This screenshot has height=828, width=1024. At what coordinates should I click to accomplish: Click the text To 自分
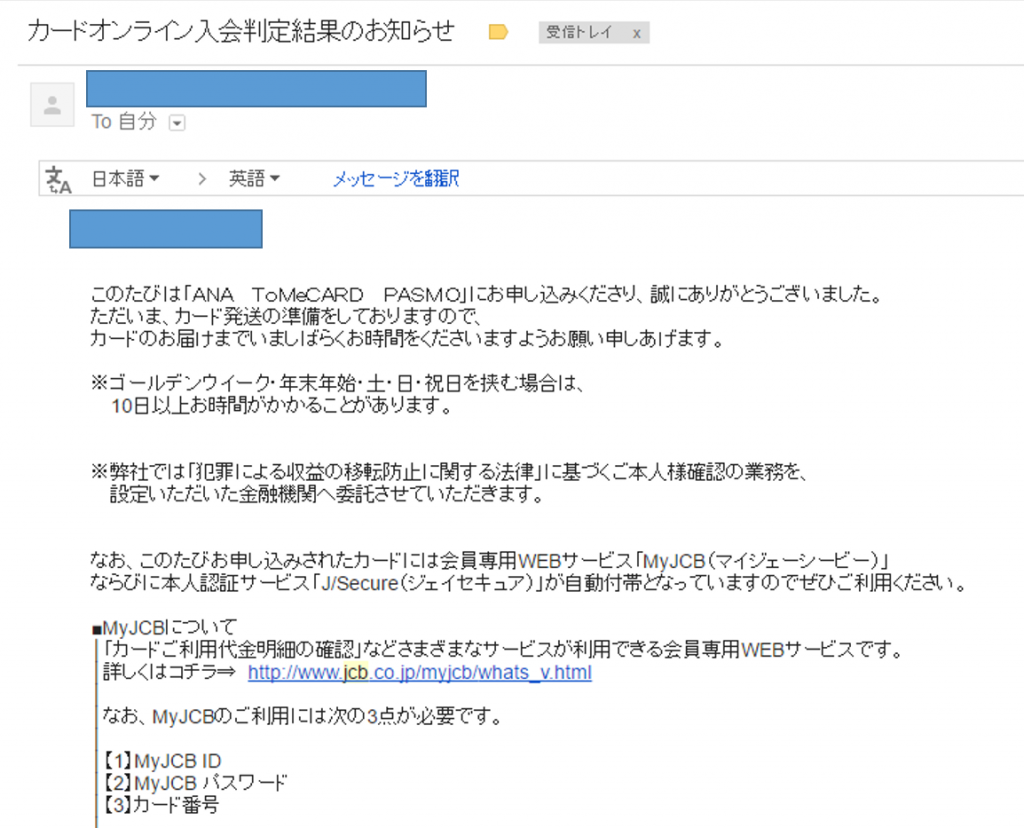(124, 121)
